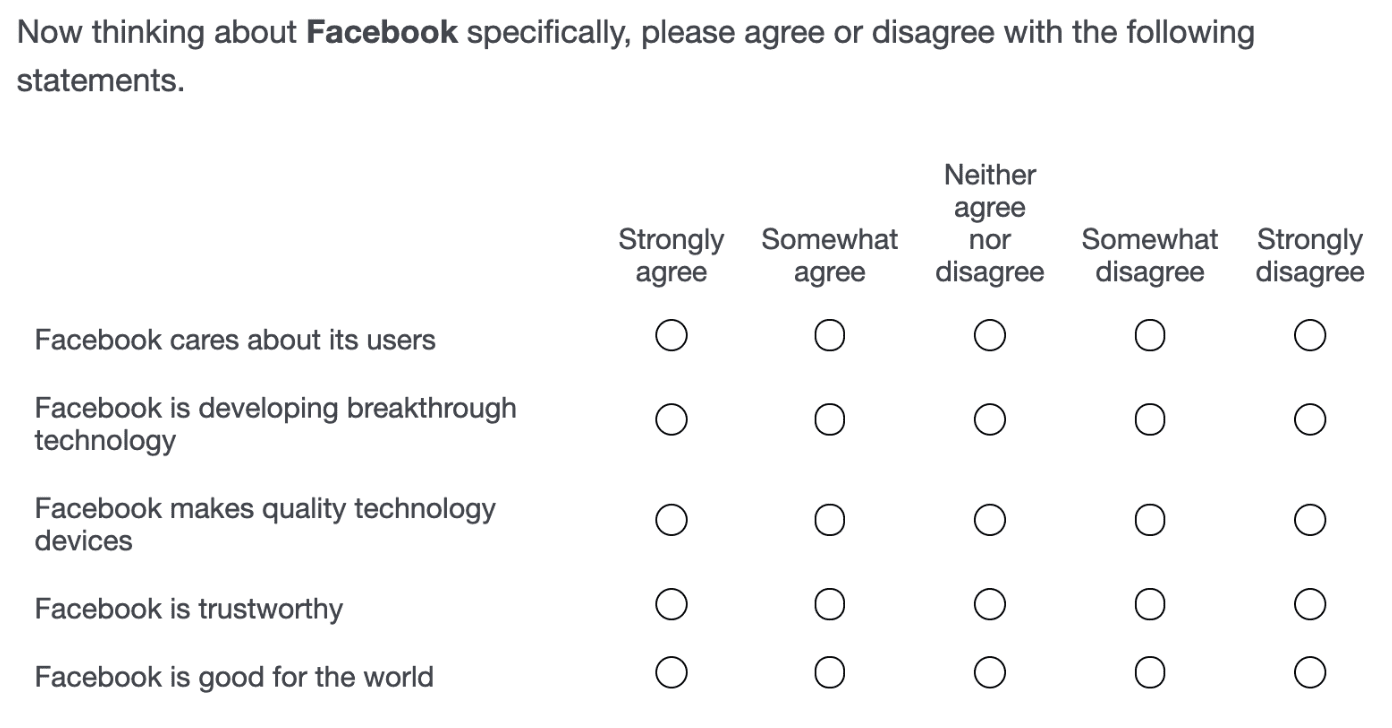Mark Strongly disagree for Facebook is trustworthy
This screenshot has height=728, width=1392.
(x=1310, y=604)
